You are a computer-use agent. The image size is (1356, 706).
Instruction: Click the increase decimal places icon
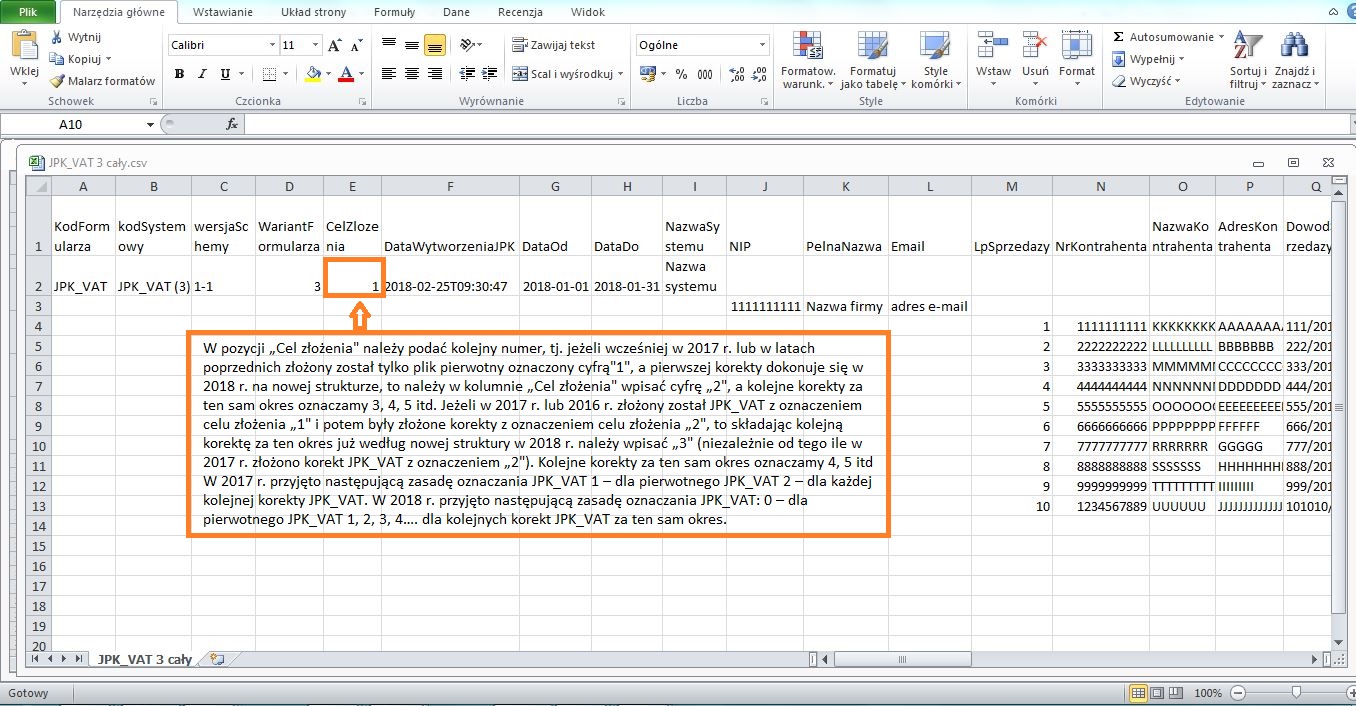[x=737, y=74]
